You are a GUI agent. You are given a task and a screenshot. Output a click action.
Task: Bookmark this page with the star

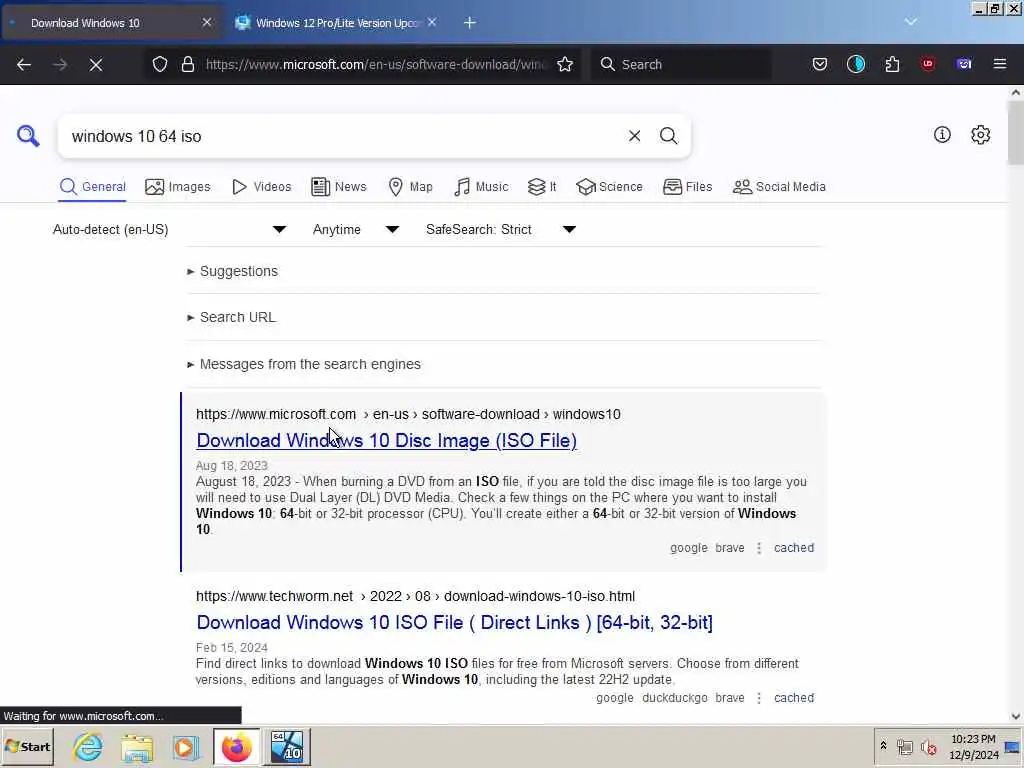(x=565, y=64)
